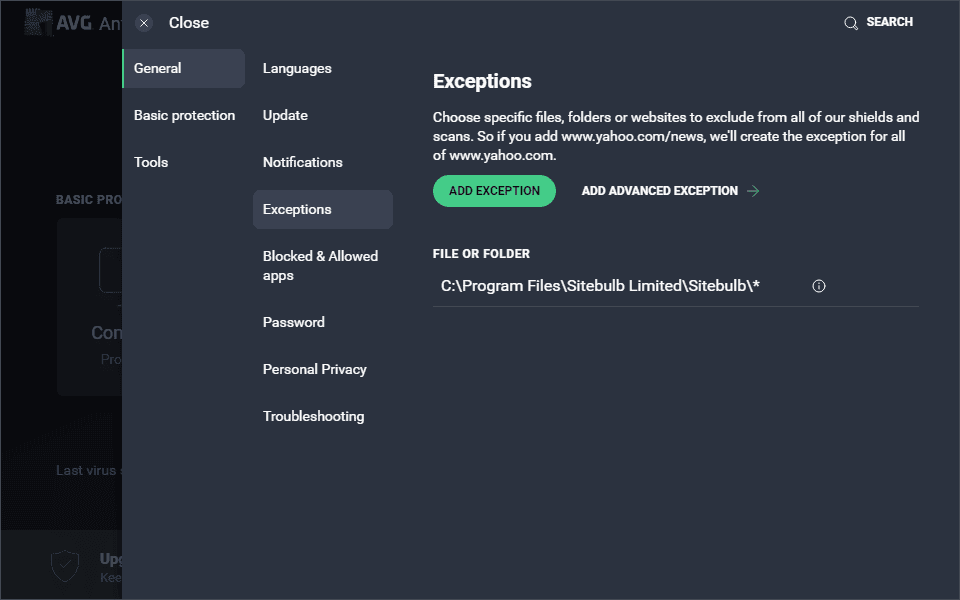
Task: Open Troubleshooting settings section
Action: point(313,416)
